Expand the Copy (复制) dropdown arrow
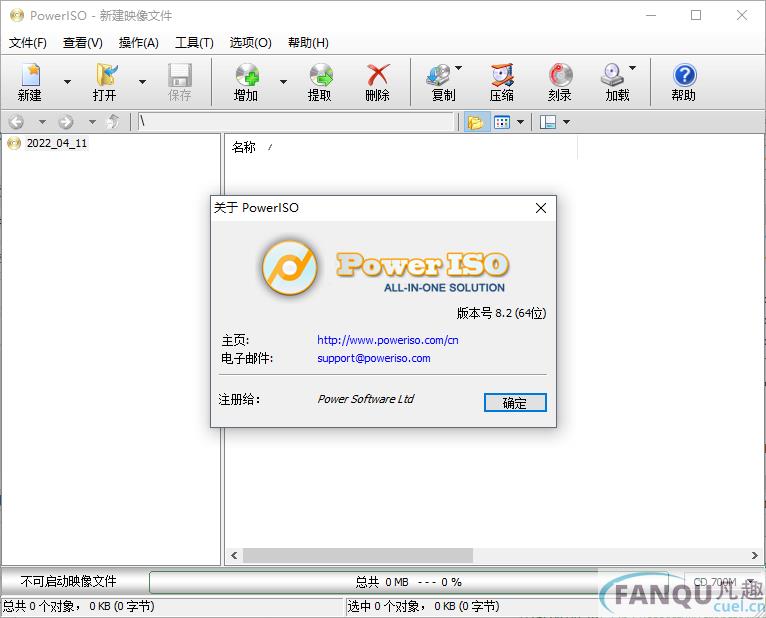 pyautogui.click(x=458, y=68)
